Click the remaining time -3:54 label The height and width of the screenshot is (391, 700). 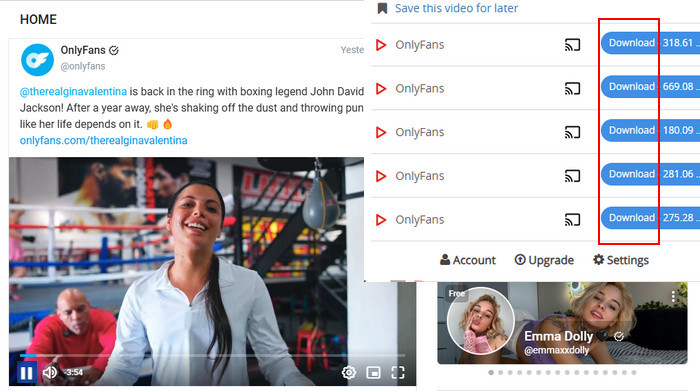[73, 372]
